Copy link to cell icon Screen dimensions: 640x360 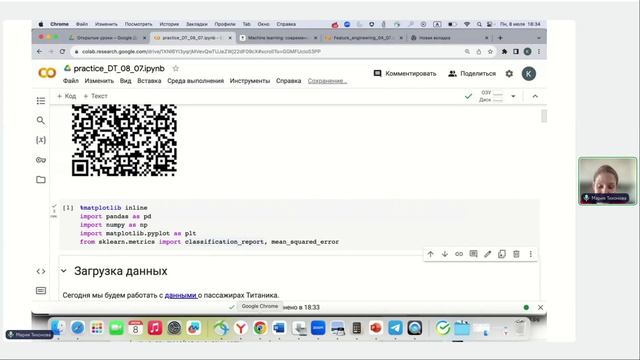(x=459, y=254)
